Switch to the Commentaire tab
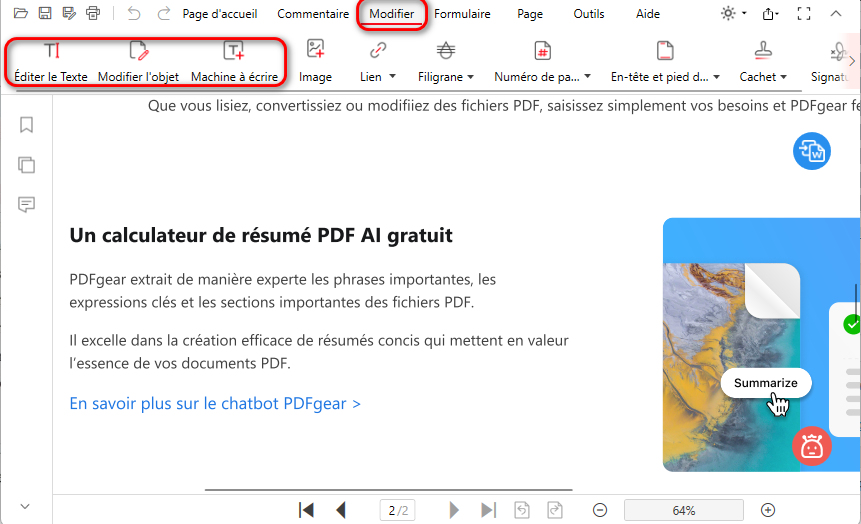This screenshot has width=861, height=524. 313,14
